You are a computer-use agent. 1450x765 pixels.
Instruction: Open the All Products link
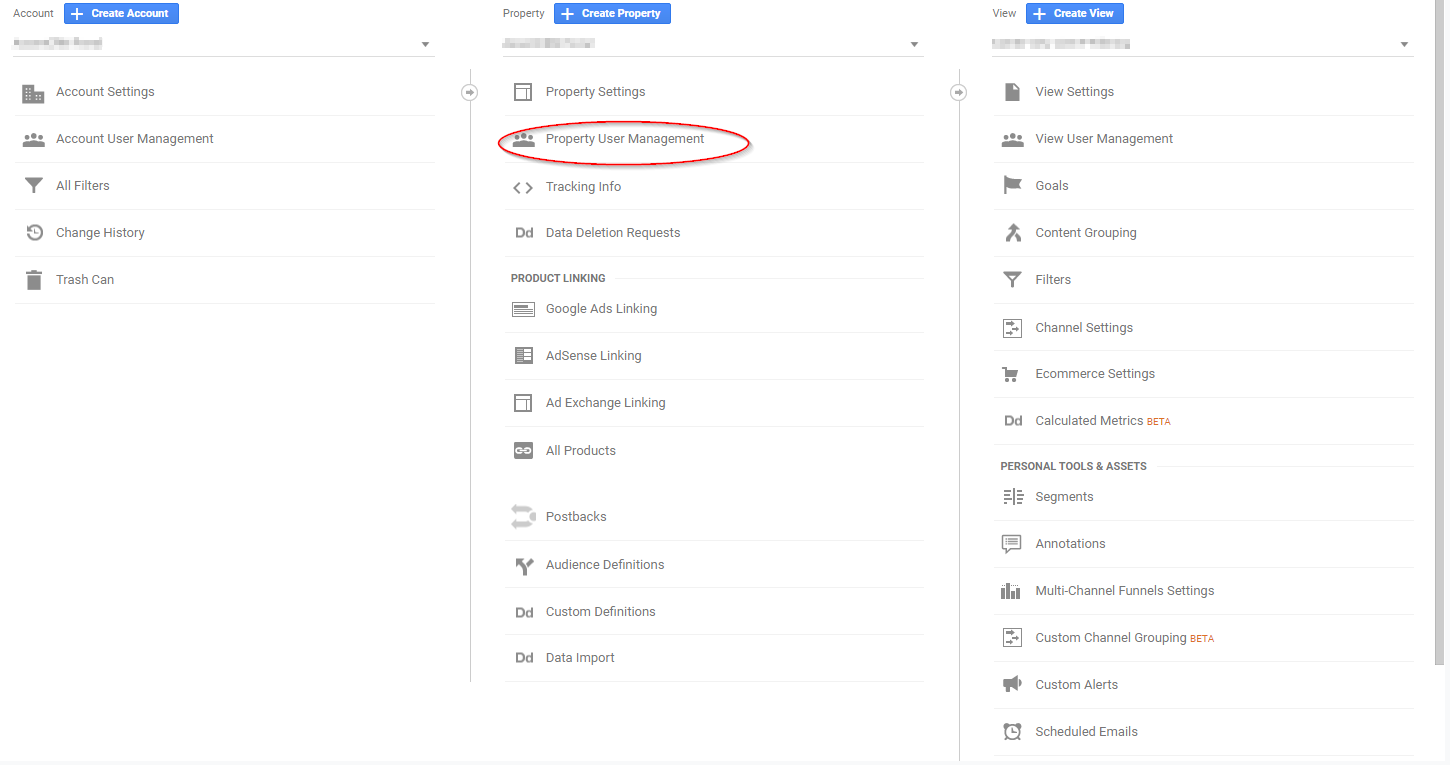tap(581, 451)
